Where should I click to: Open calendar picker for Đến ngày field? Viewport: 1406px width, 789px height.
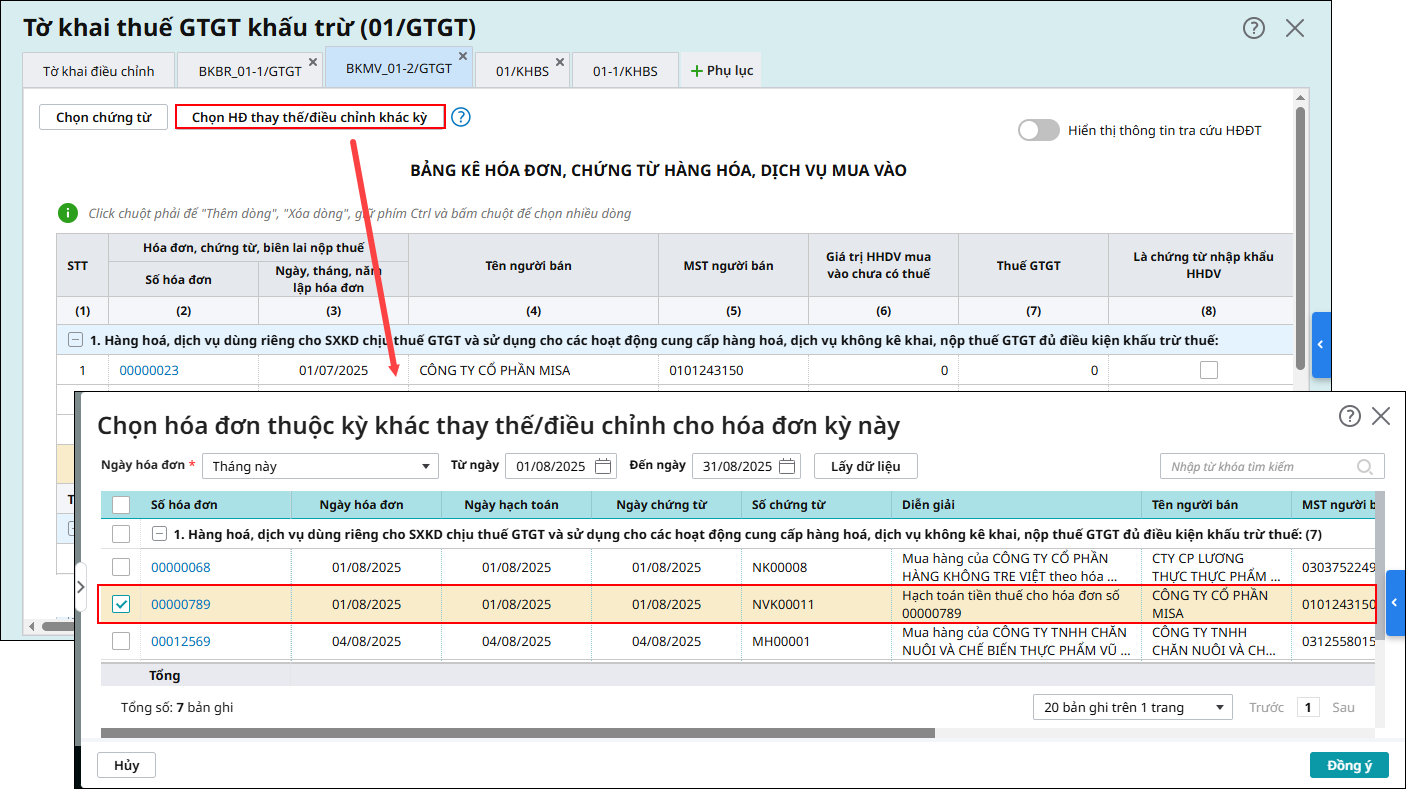click(x=788, y=466)
